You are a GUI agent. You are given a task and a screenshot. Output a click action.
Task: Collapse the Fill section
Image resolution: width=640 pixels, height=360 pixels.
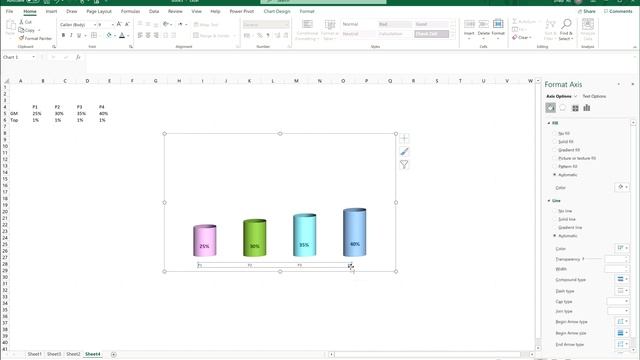pyautogui.click(x=549, y=123)
